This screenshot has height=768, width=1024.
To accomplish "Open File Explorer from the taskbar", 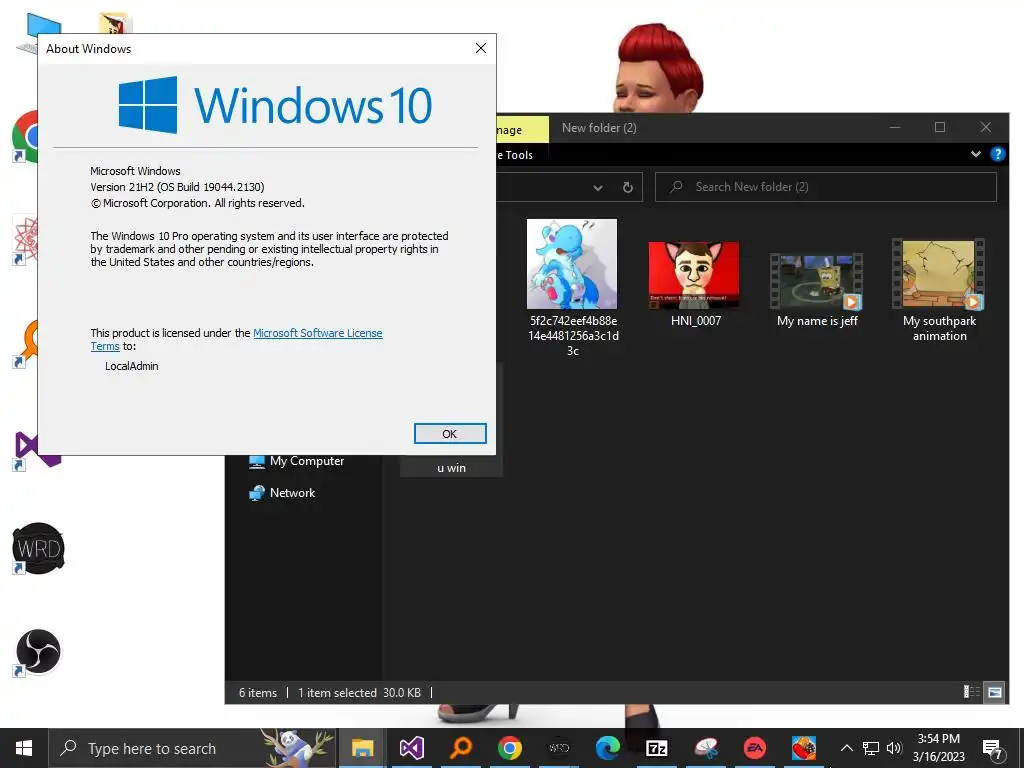I will (x=362, y=748).
